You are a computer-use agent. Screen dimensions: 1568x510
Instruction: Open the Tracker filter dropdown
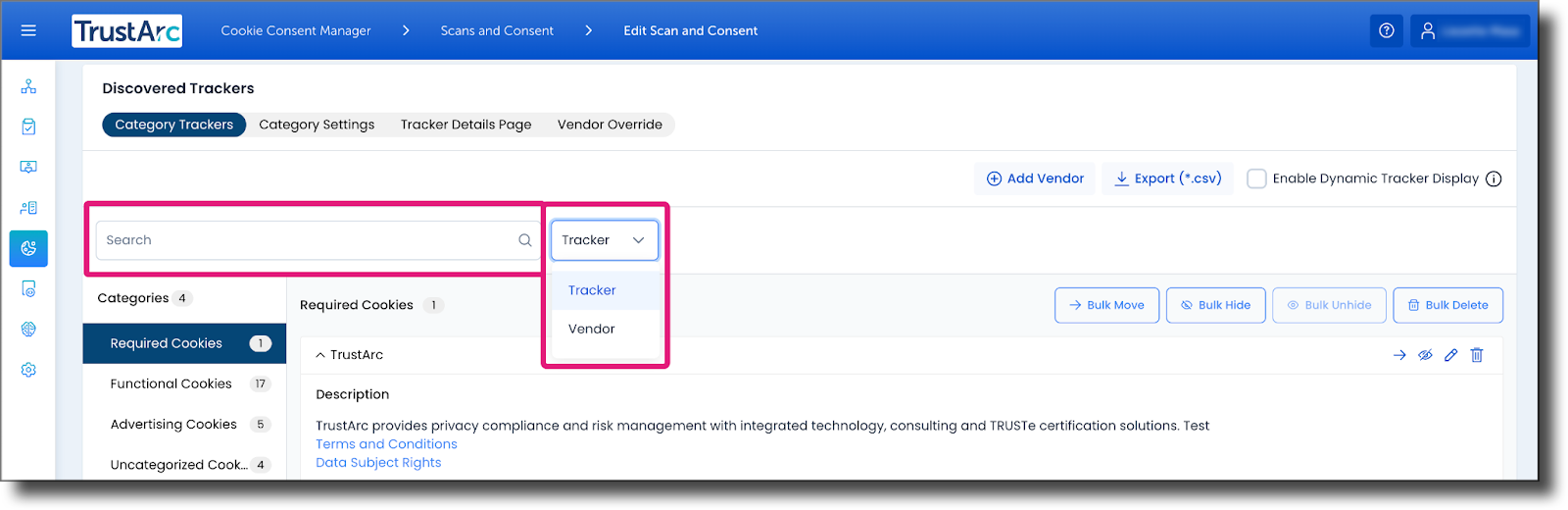(x=605, y=240)
